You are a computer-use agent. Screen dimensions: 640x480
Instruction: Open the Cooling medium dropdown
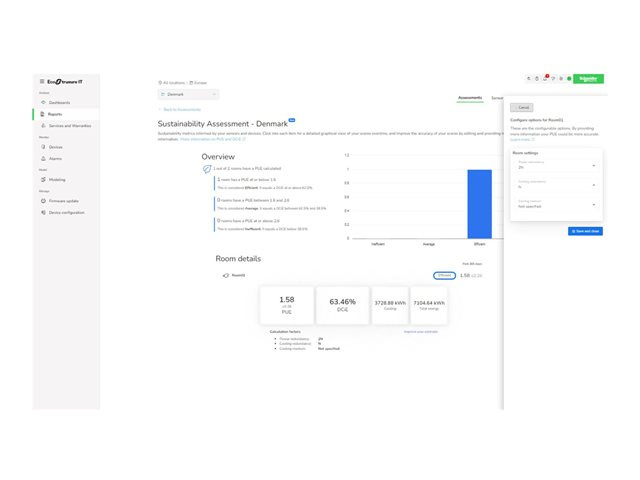(x=556, y=204)
